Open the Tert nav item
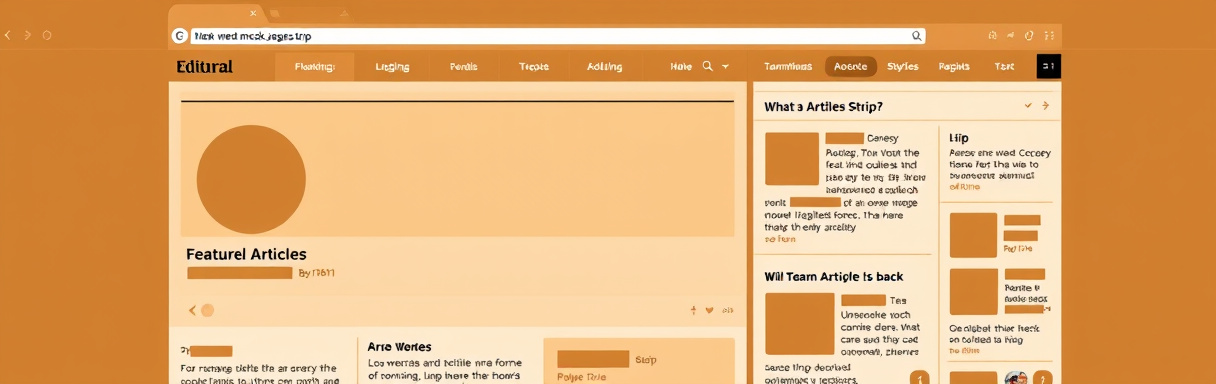The height and width of the screenshot is (384, 1216). [1004, 67]
